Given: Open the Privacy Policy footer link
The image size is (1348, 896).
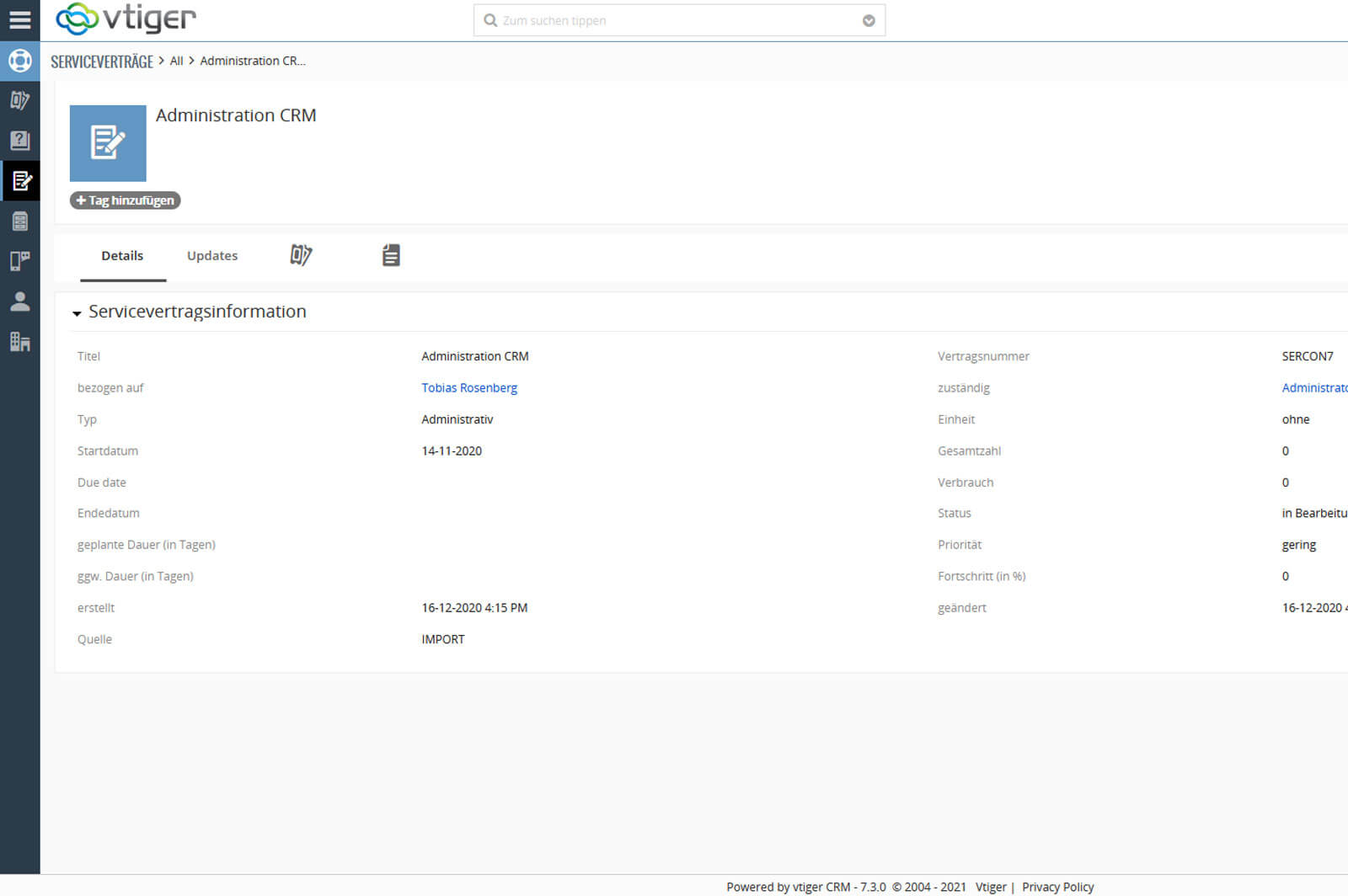Looking at the screenshot, I should point(1057,887).
